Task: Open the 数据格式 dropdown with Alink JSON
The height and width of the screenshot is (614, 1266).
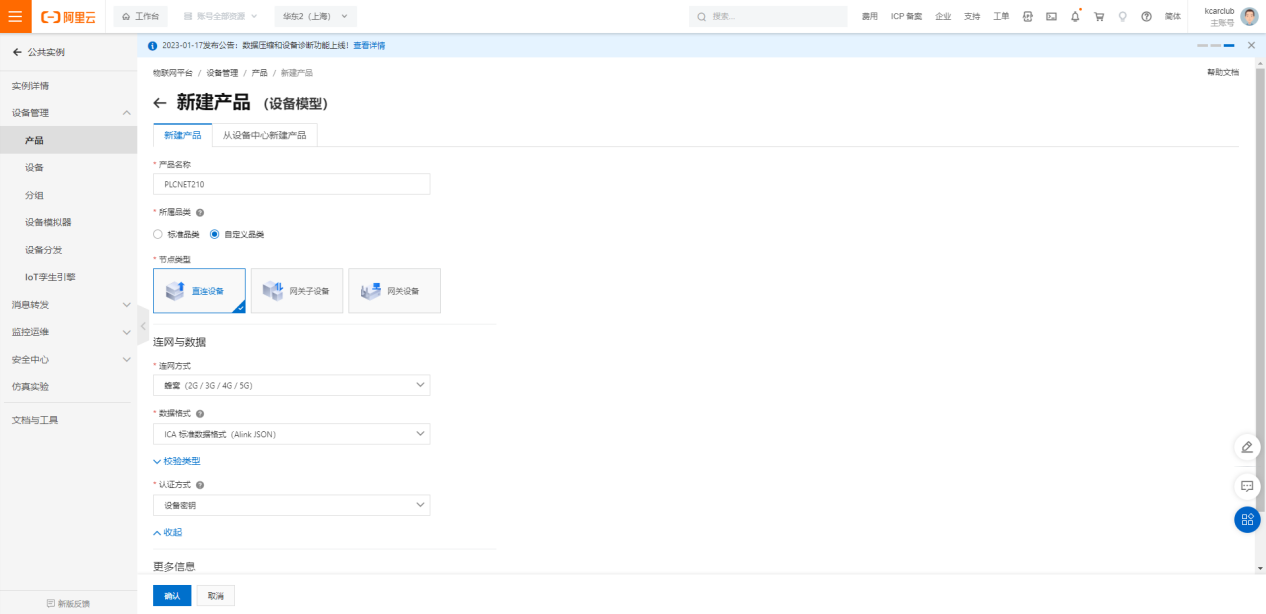Action: click(291, 434)
